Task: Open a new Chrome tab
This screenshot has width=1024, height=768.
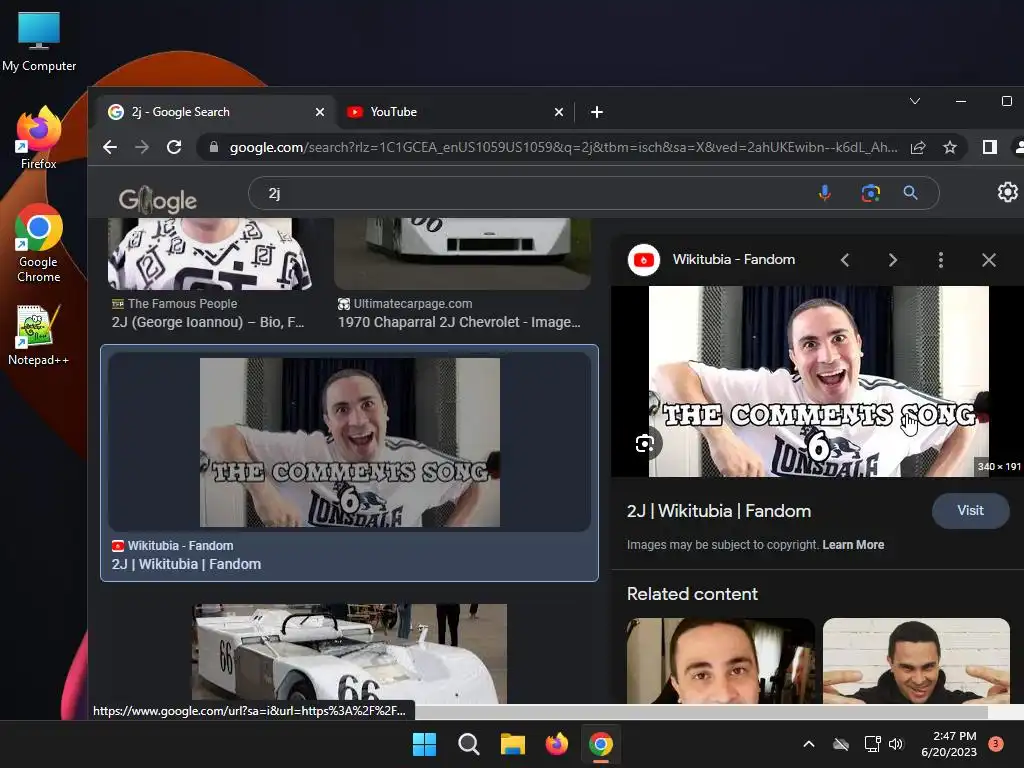Action: pyautogui.click(x=596, y=112)
